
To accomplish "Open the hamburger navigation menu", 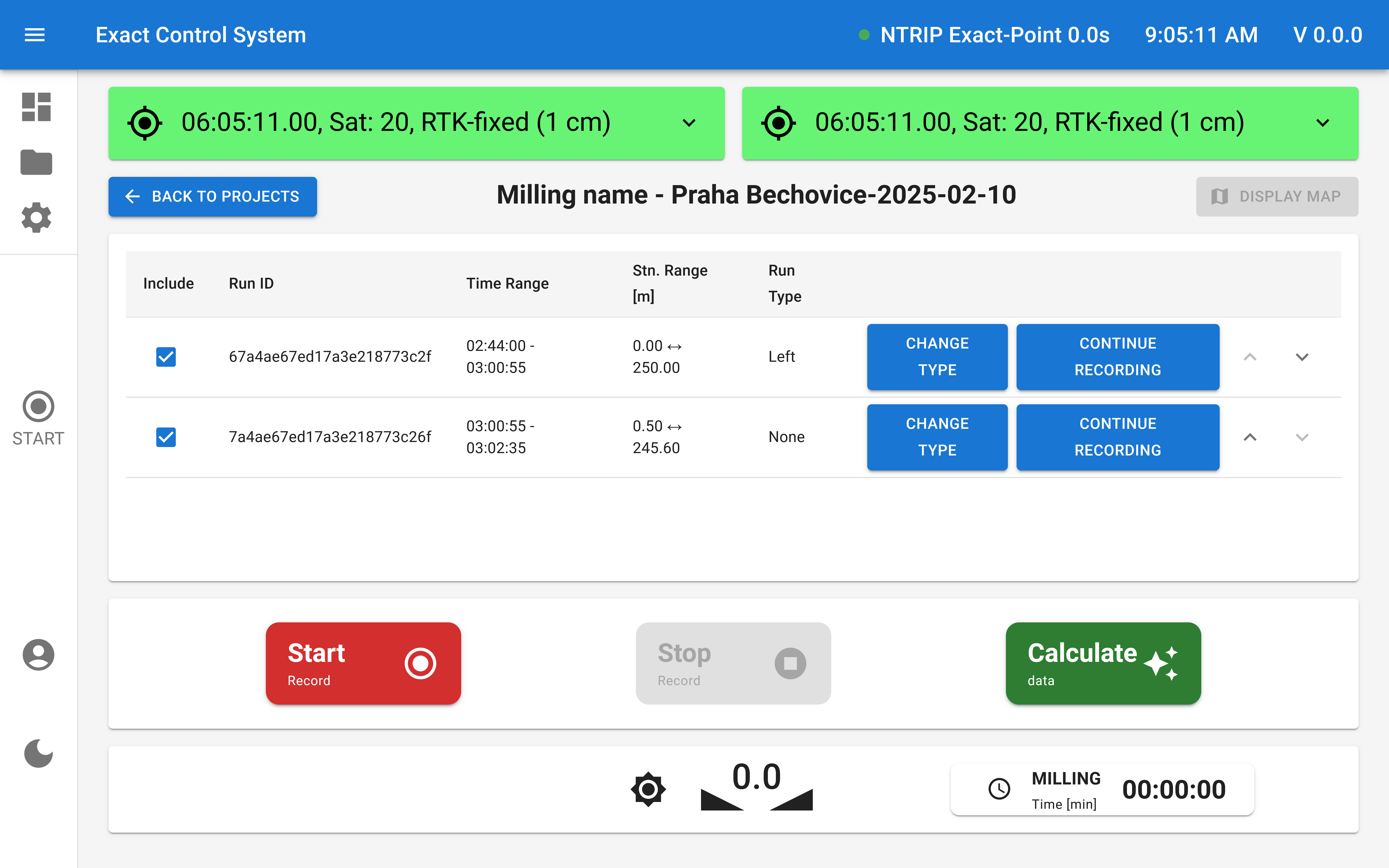I will pyautogui.click(x=35, y=35).
